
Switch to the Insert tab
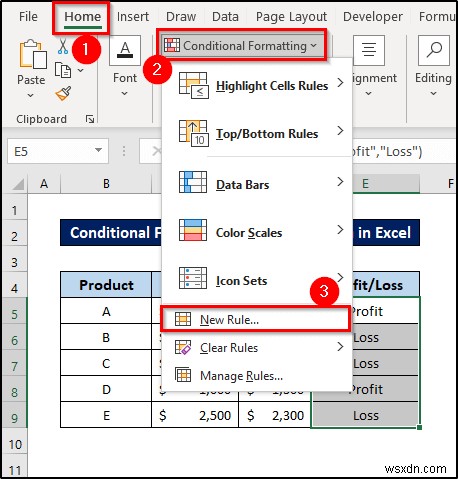click(133, 17)
